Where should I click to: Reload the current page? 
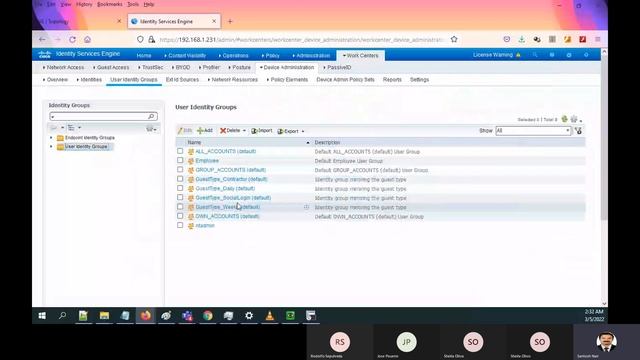tap(72, 40)
